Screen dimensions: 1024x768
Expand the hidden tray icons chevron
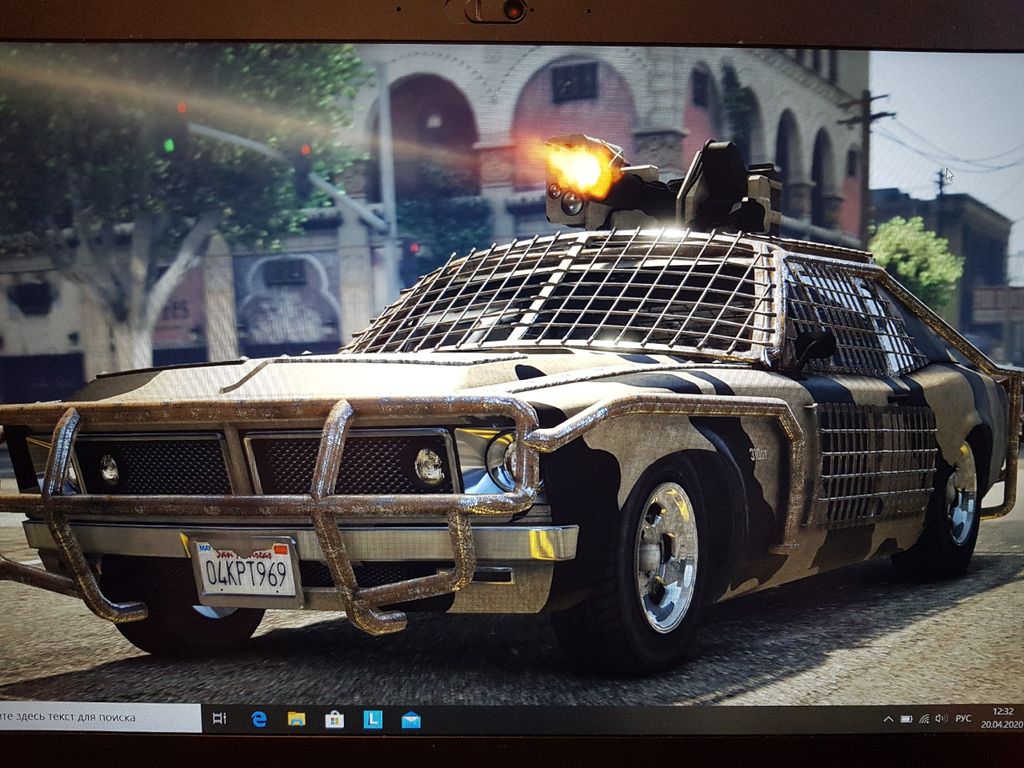coord(888,718)
